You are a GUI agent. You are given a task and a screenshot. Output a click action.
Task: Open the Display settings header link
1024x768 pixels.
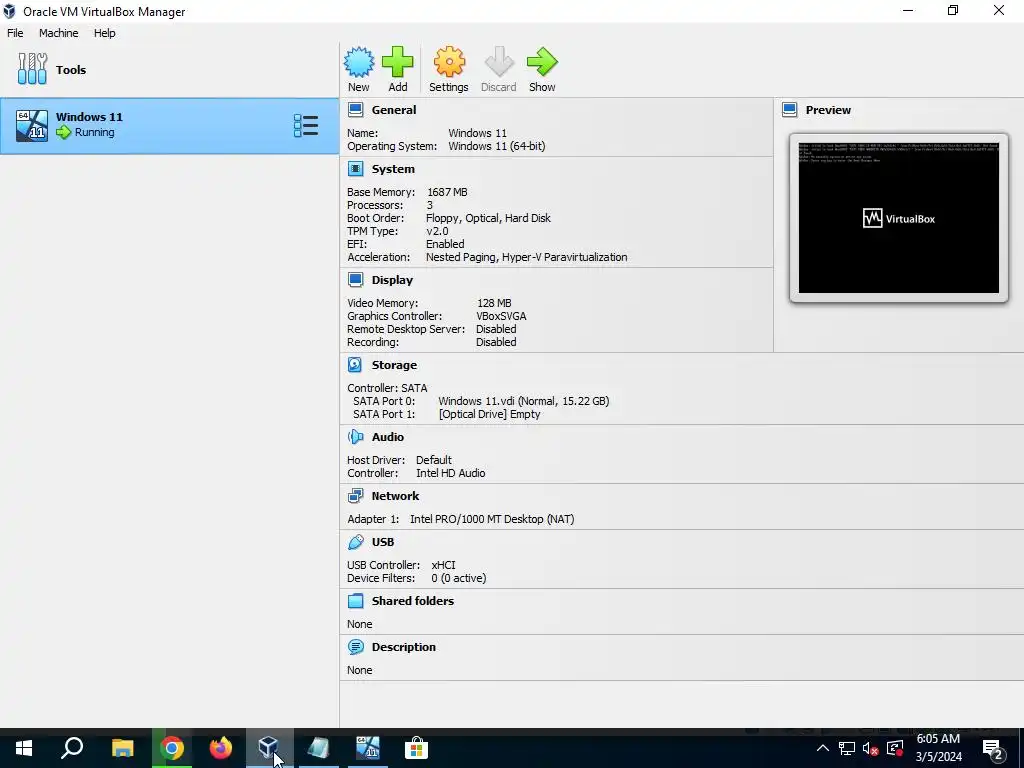click(392, 280)
